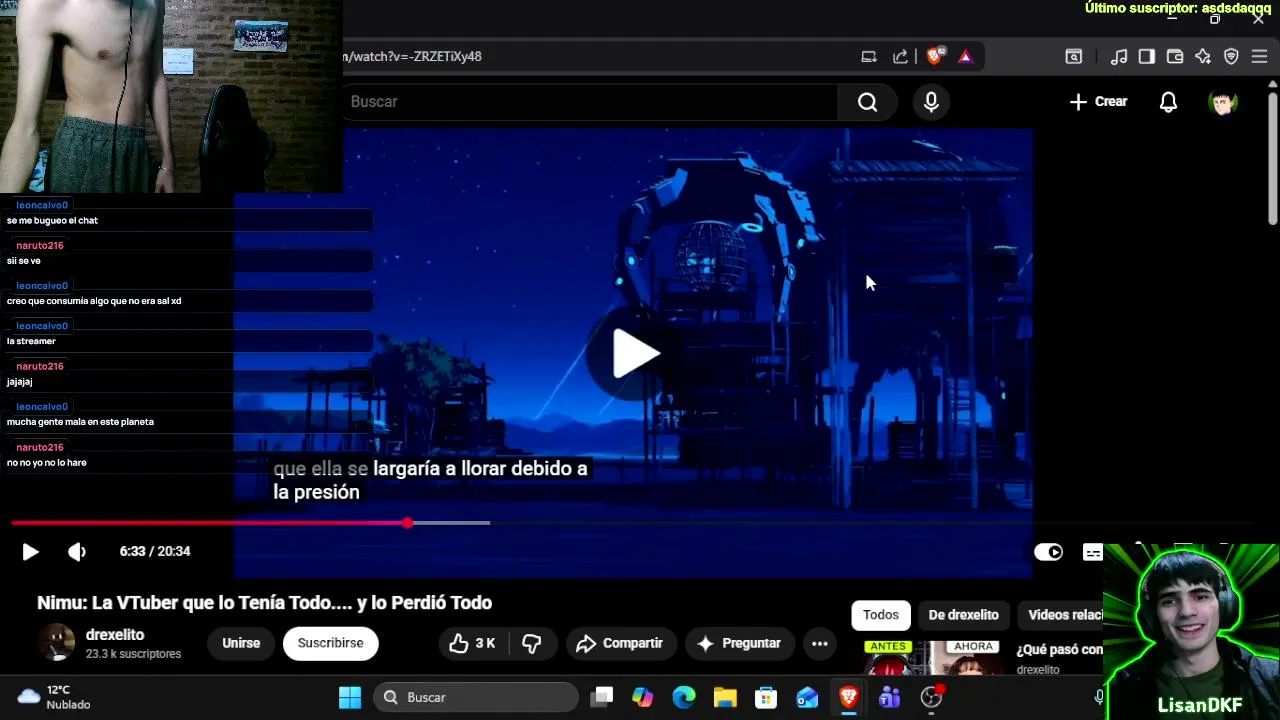Open the Brave Wallet icon
This screenshot has height=720, width=1280.
click(x=1175, y=57)
